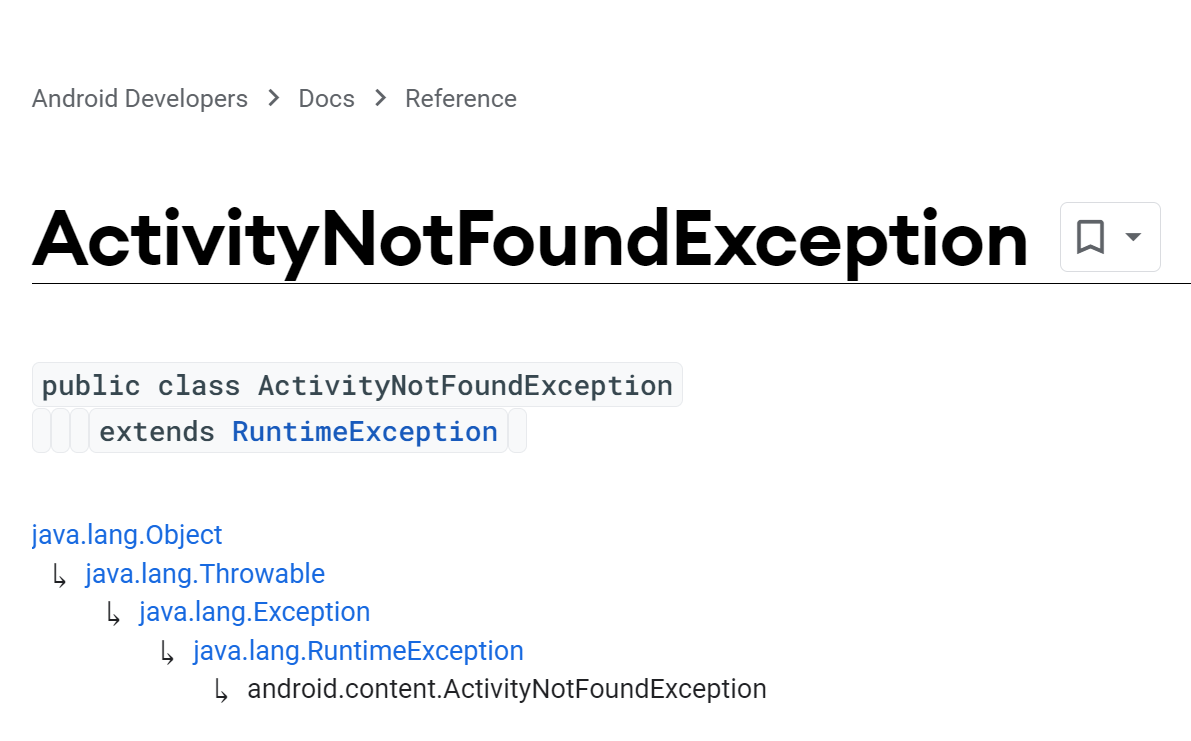Navigate to the Reference breadcrumb
1191x741 pixels.
point(461,99)
